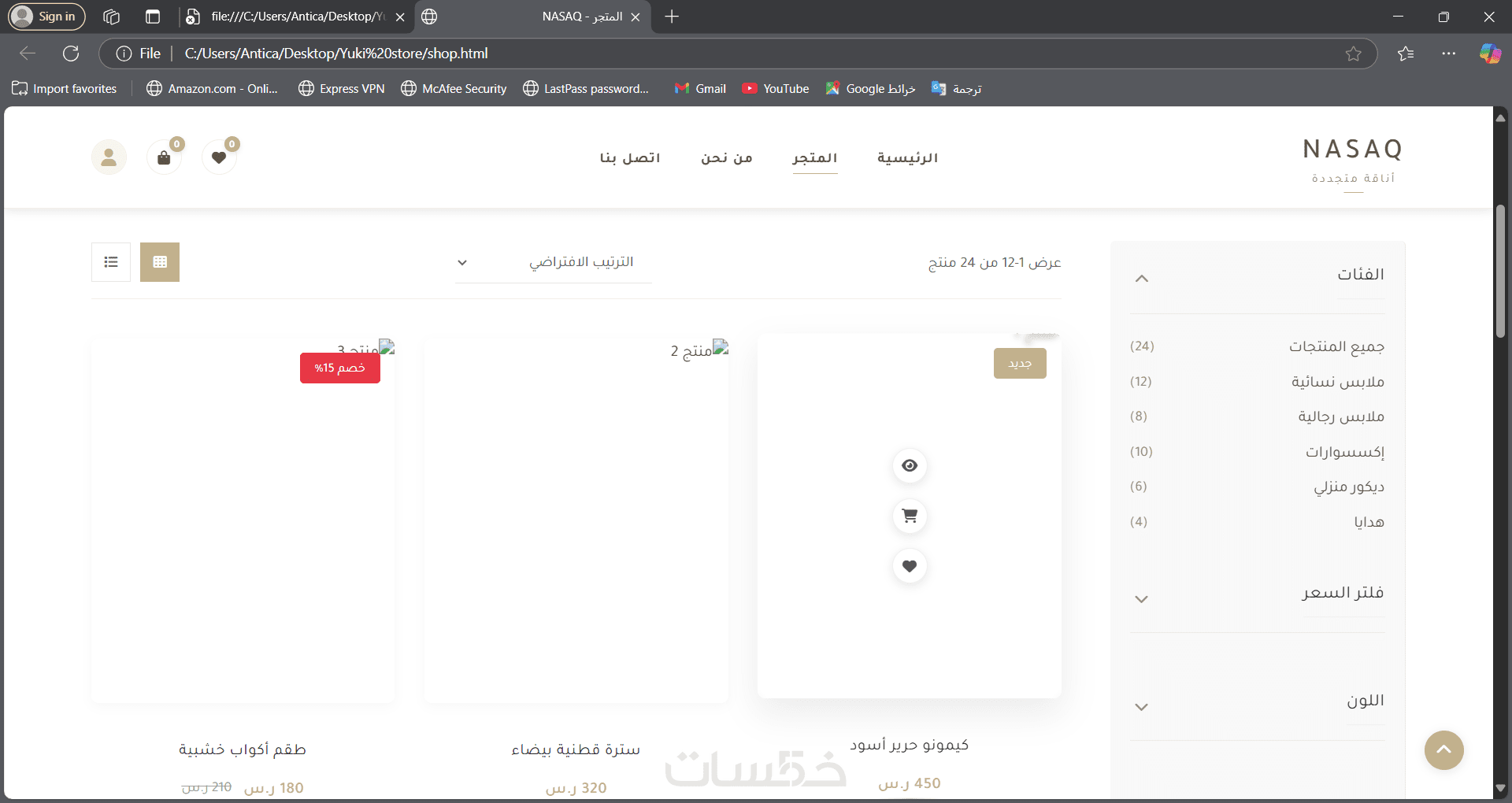Screen dimensions: 1512x803
Task: Add this page to favorites star
Action: click(1353, 54)
